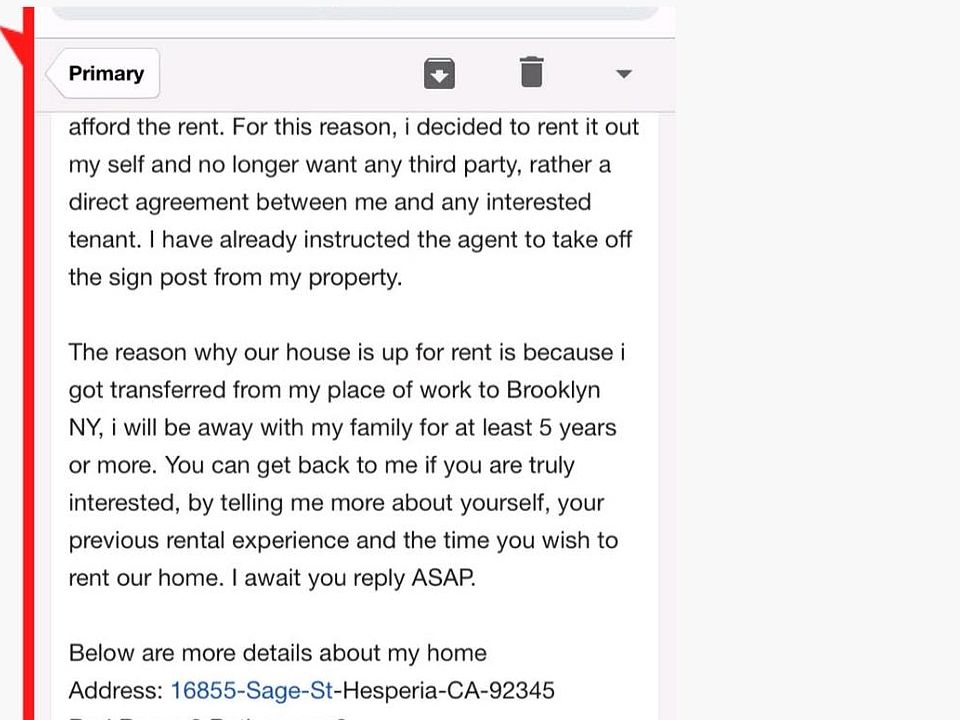Click the line 'Below are more details about my home'

click(277, 653)
